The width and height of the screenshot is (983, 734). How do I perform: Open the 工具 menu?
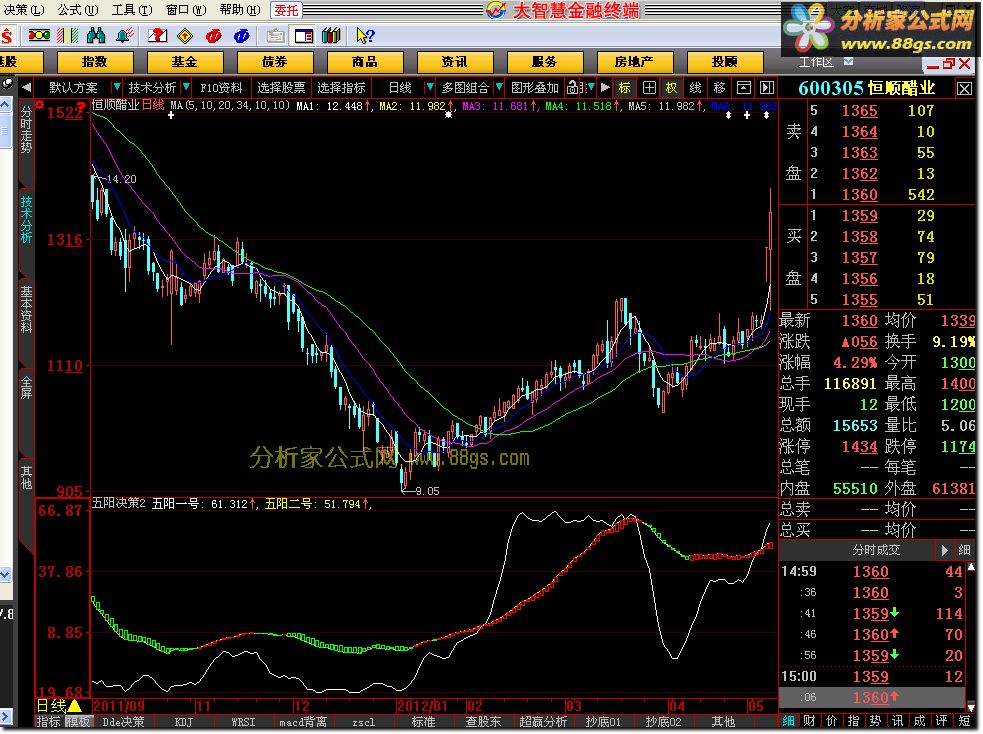point(132,10)
